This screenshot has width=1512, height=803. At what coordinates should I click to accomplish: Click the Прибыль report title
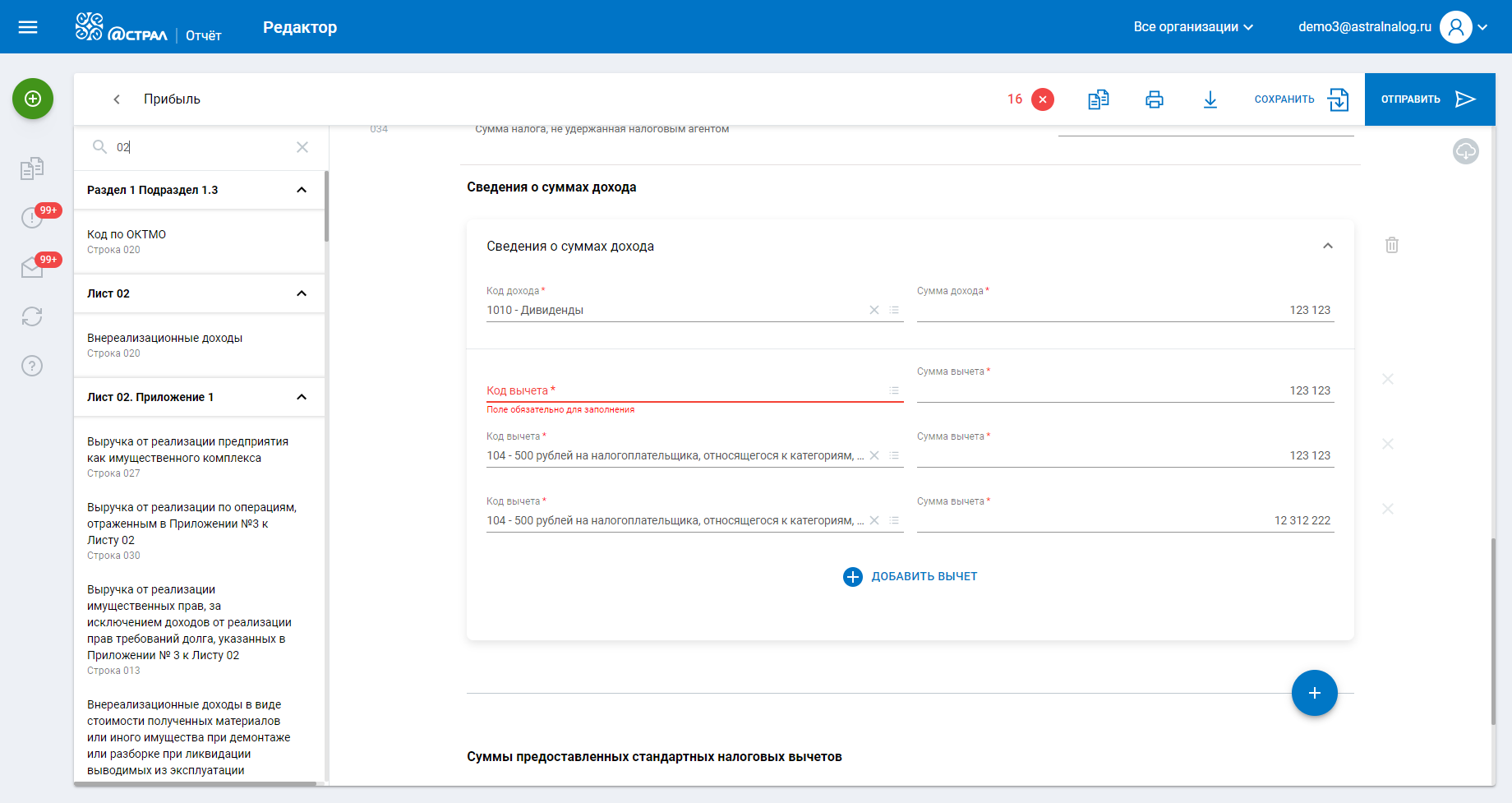[x=172, y=99]
